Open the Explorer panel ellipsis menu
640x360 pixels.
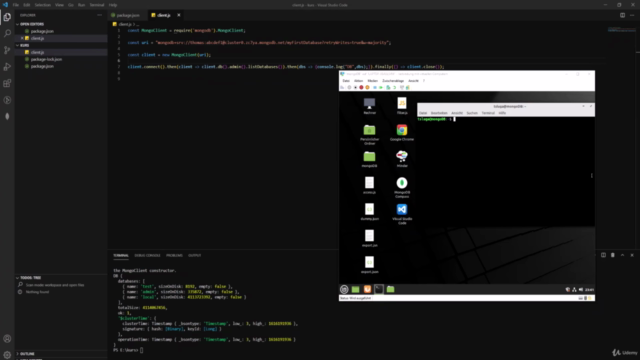tap(99, 15)
